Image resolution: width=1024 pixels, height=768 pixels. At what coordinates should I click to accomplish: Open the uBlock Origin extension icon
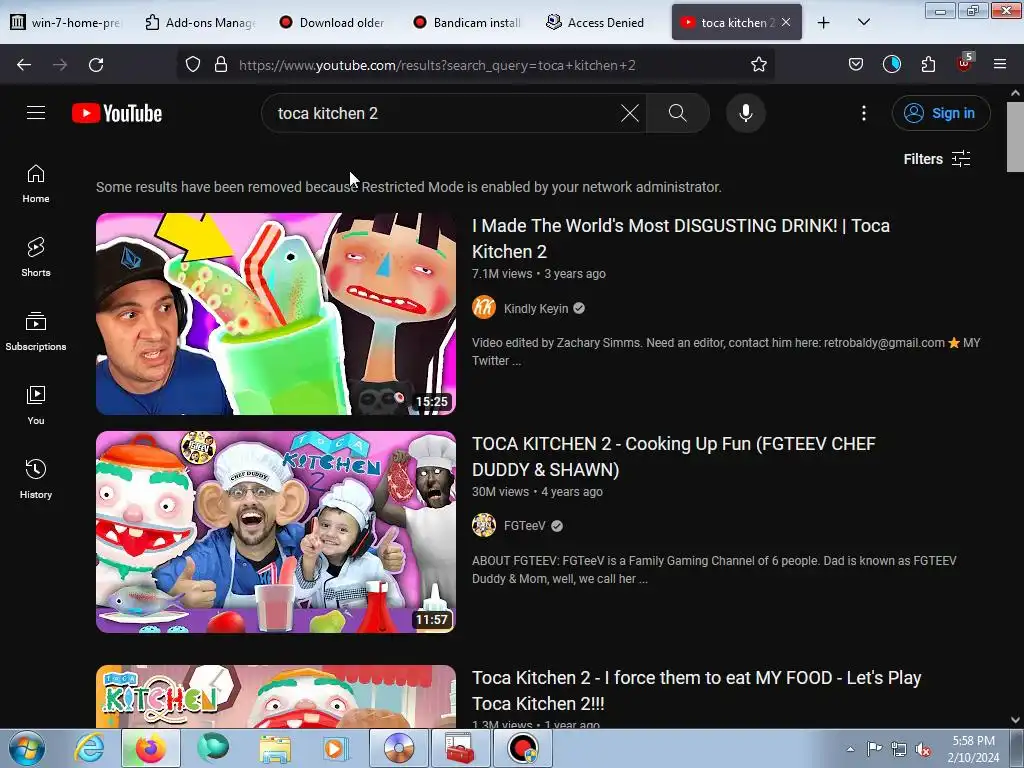coord(965,63)
